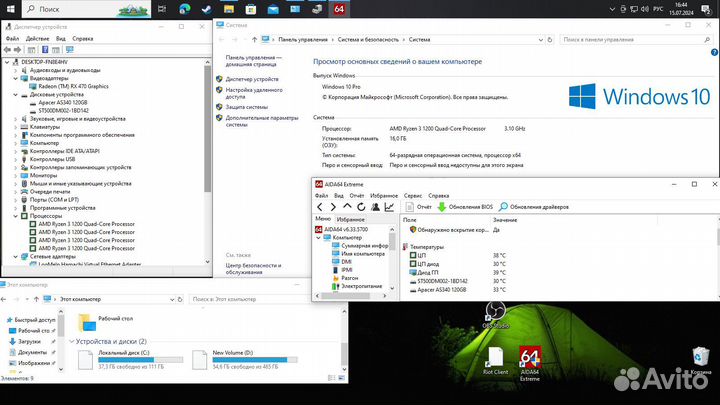The height and width of the screenshot is (405, 720).
Task: Open the Riot Client desktop shortcut
Action: pyautogui.click(x=495, y=361)
